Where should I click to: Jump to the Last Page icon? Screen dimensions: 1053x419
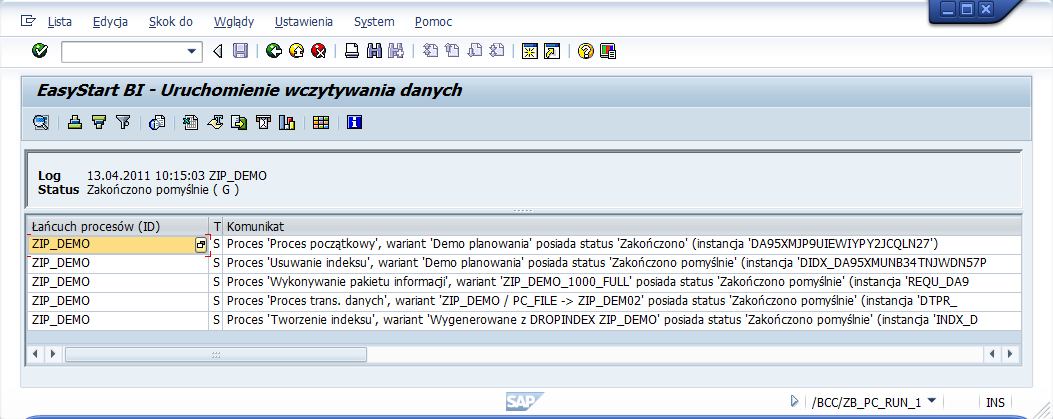coord(497,51)
